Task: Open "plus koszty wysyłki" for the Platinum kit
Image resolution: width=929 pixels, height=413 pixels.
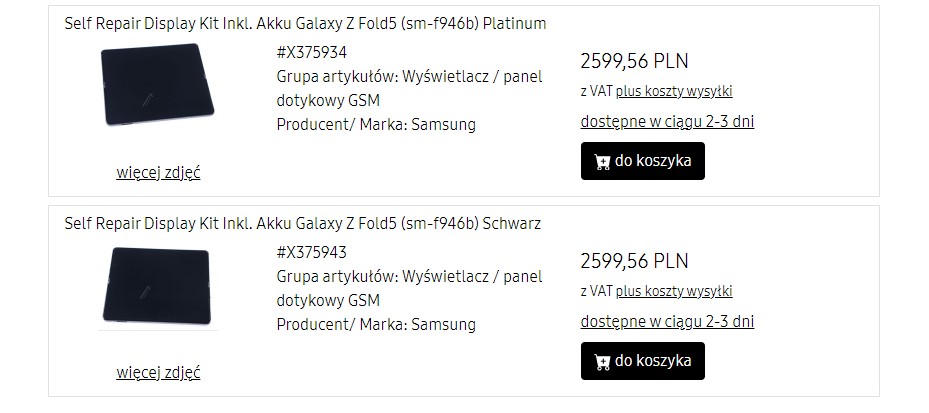Action: coord(674,91)
